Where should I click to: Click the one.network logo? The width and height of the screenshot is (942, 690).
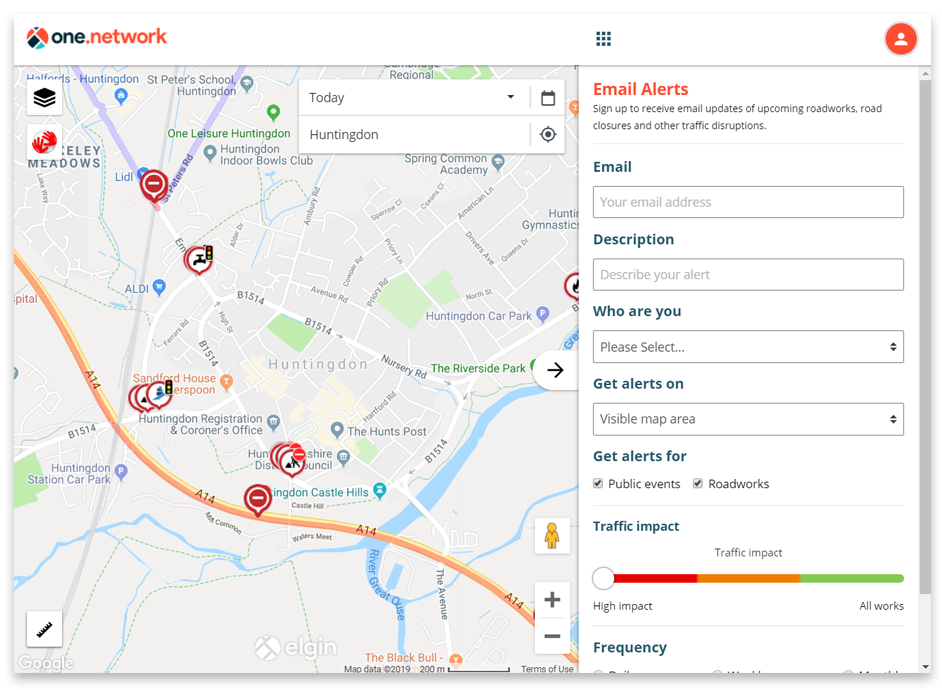point(97,38)
